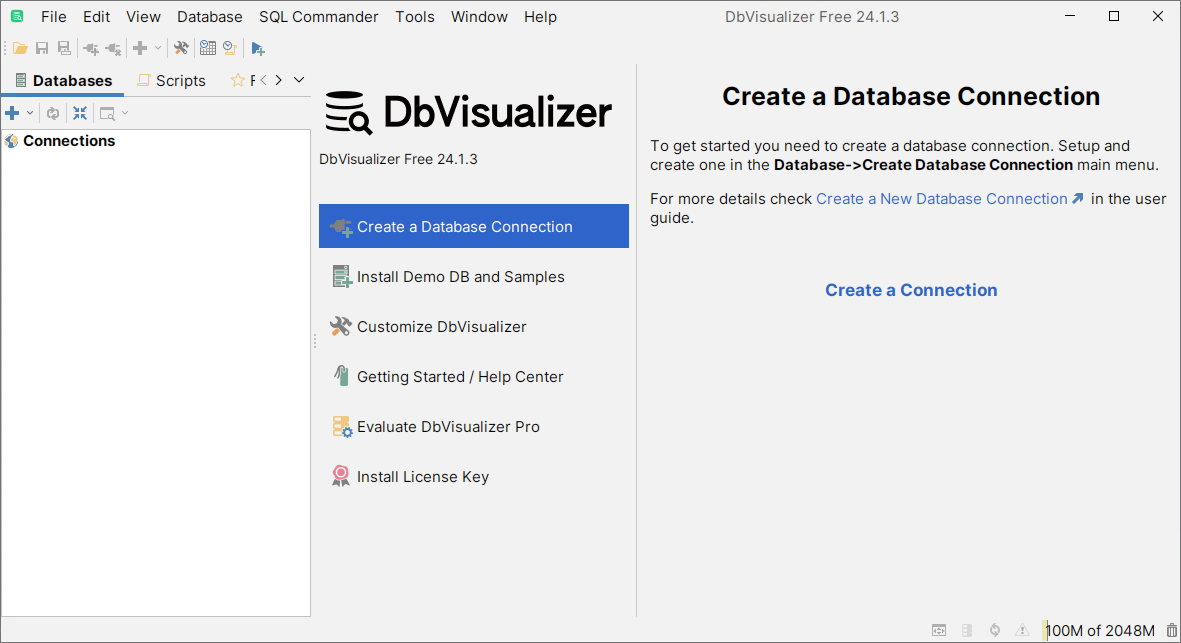This screenshot has width=1181, height=643.
Task: Select the star Favorites tab
Action: point(243,81)
